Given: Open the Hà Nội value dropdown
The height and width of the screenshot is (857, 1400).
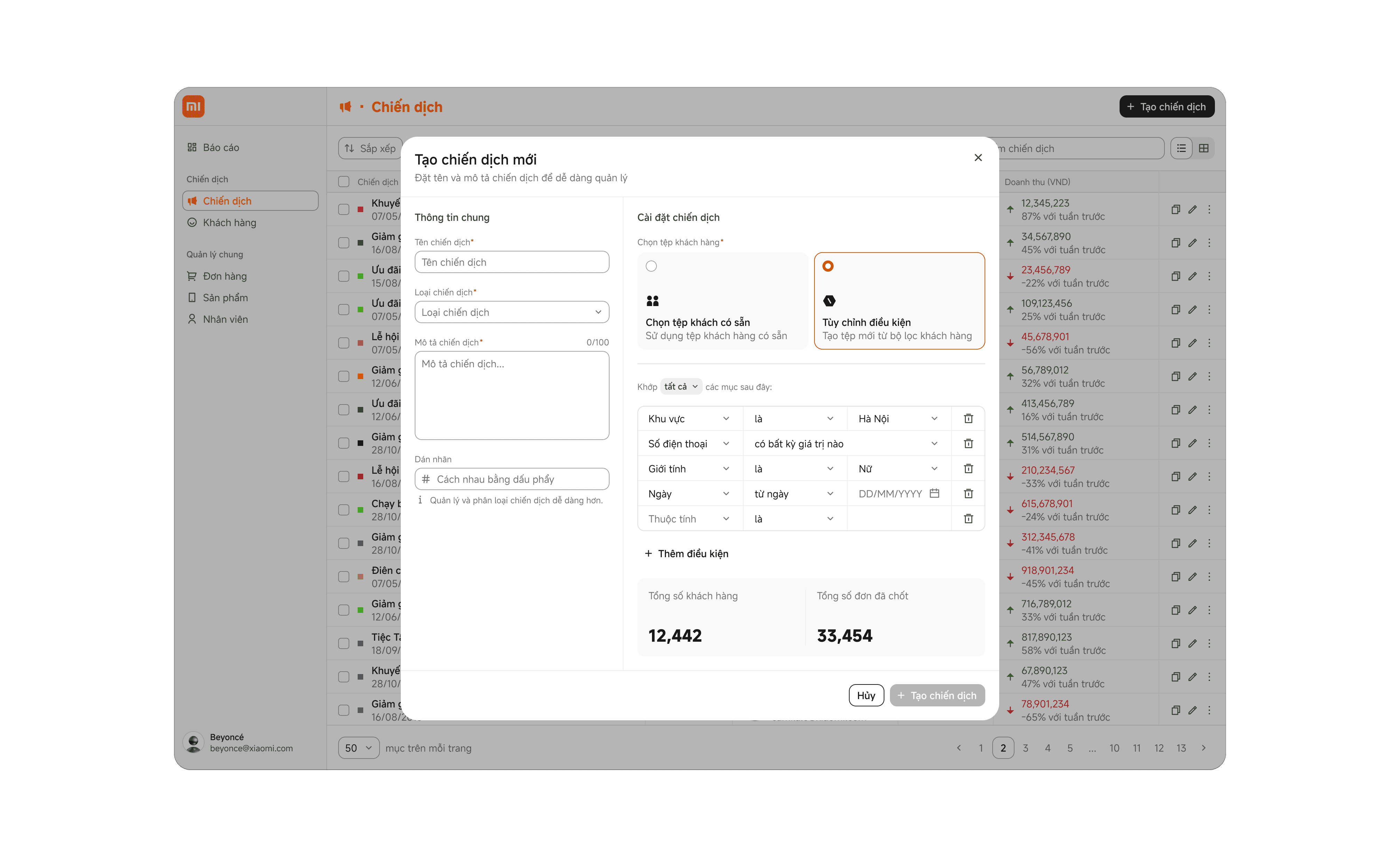Looking at the screenshot, I should pos(898,418).
